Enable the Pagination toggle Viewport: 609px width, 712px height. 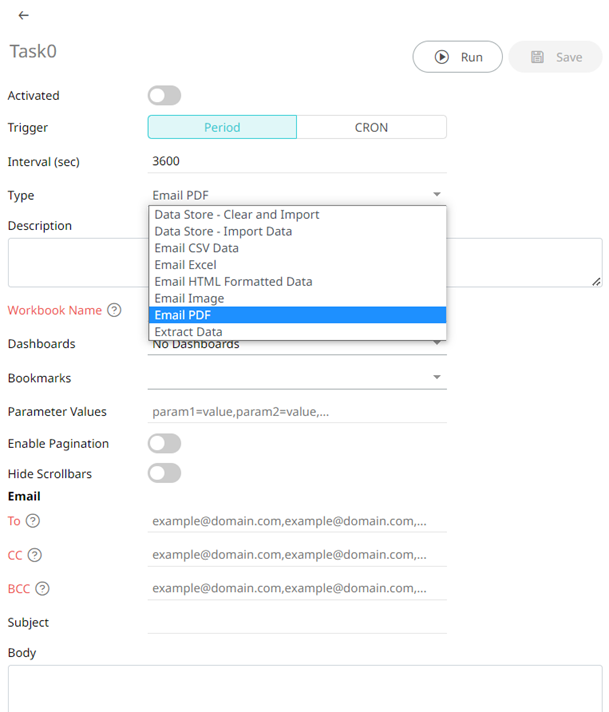tap(164, 443)
